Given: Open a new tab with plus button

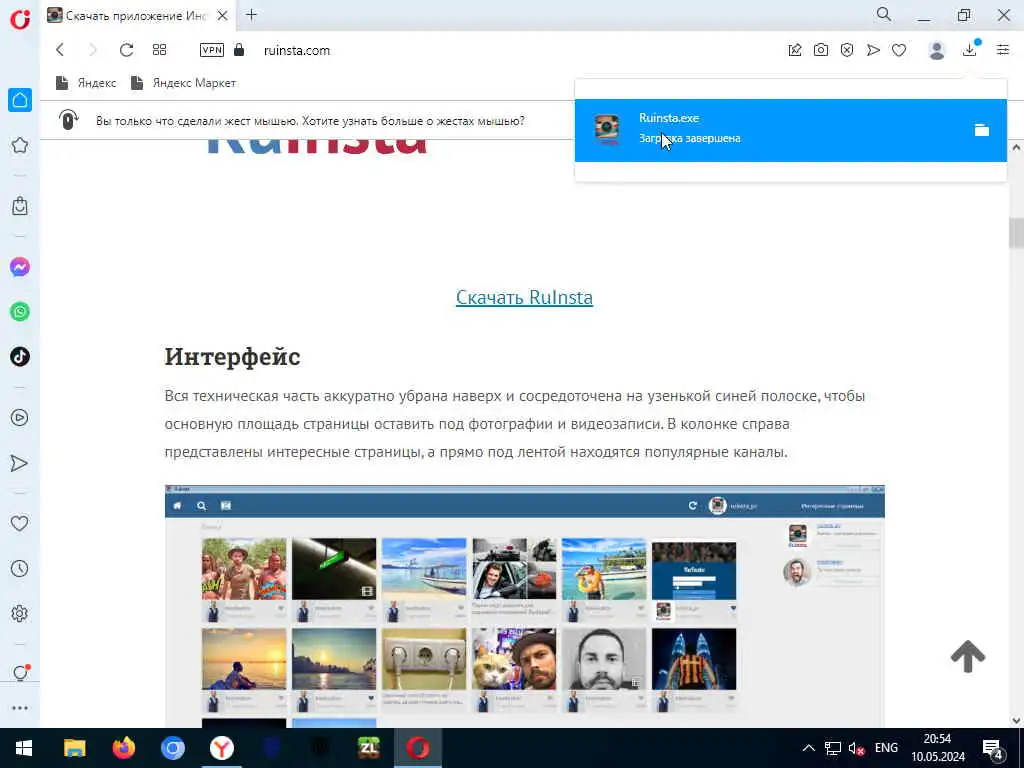Looking at the screenshot, I should tap(251, 15).
